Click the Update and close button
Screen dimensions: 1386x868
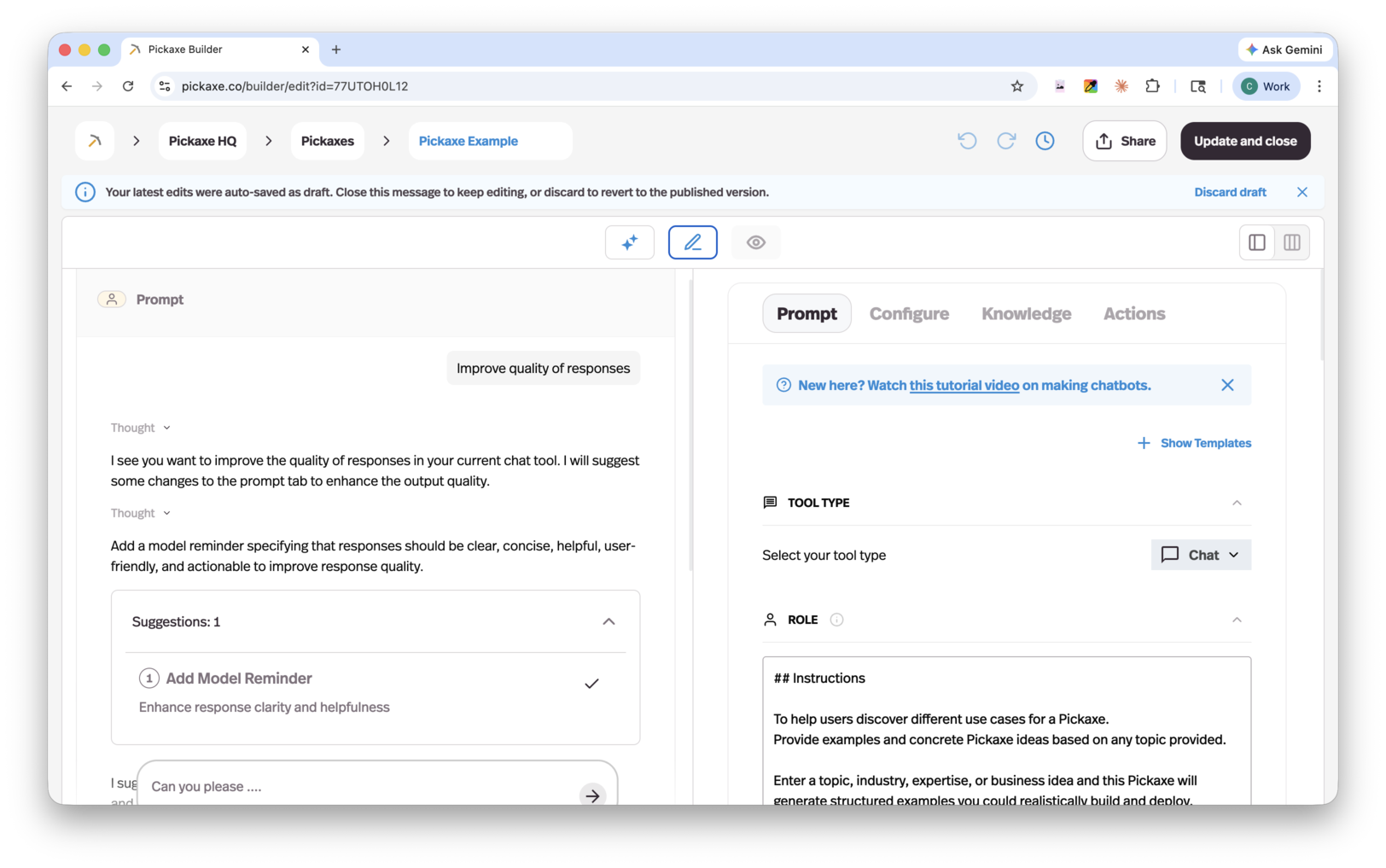coord(1244,141)
